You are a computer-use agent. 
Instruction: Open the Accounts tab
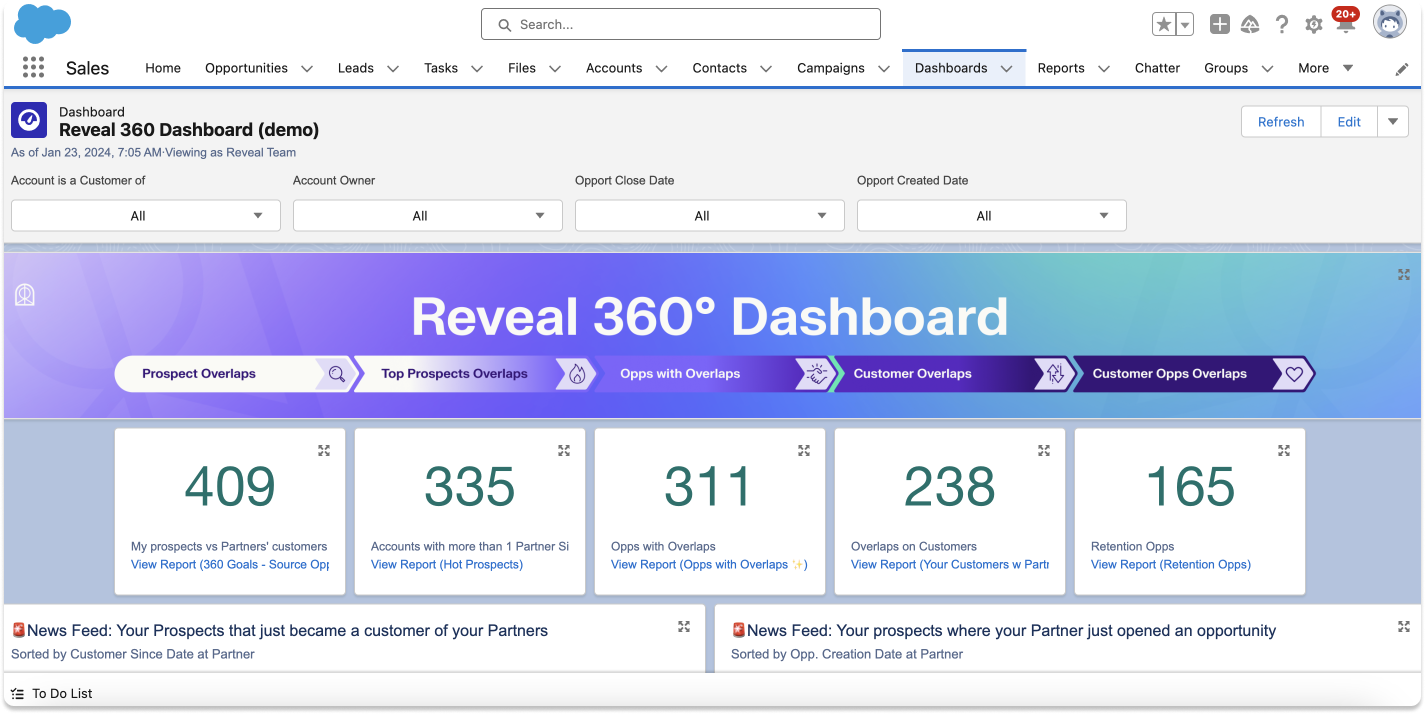(614, 68)
